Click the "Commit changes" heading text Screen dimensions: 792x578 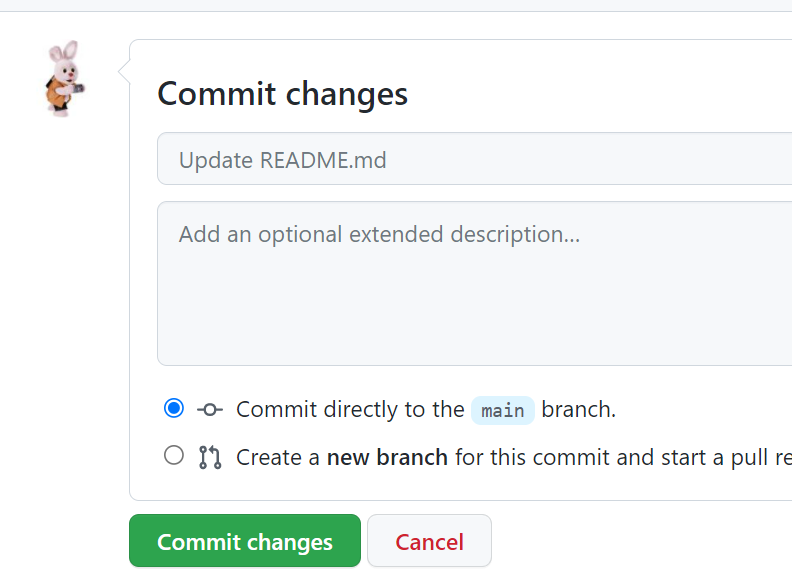click(x=283, y=94)
